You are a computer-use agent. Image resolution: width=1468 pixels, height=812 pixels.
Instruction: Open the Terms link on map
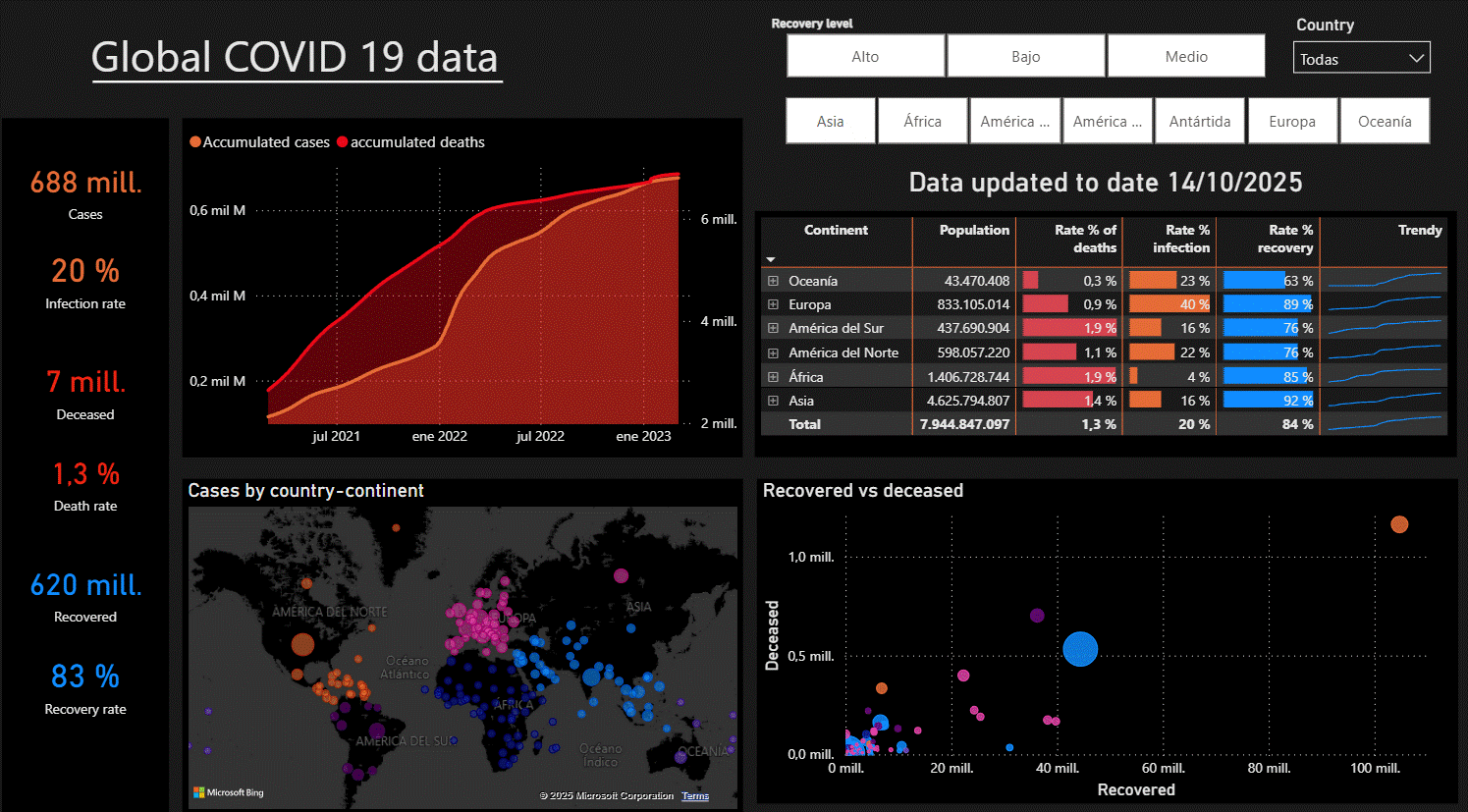(695, 796)
